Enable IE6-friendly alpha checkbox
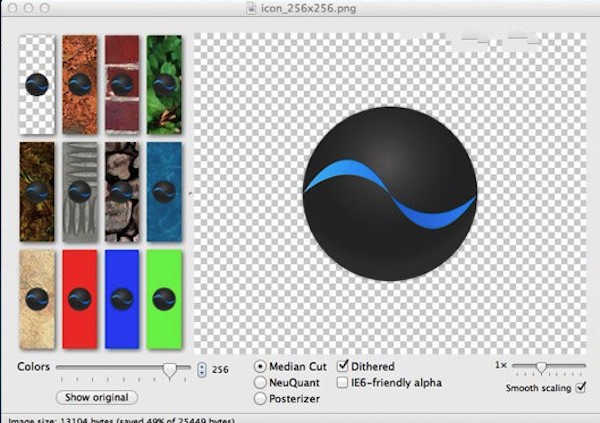 coord(342,382)
